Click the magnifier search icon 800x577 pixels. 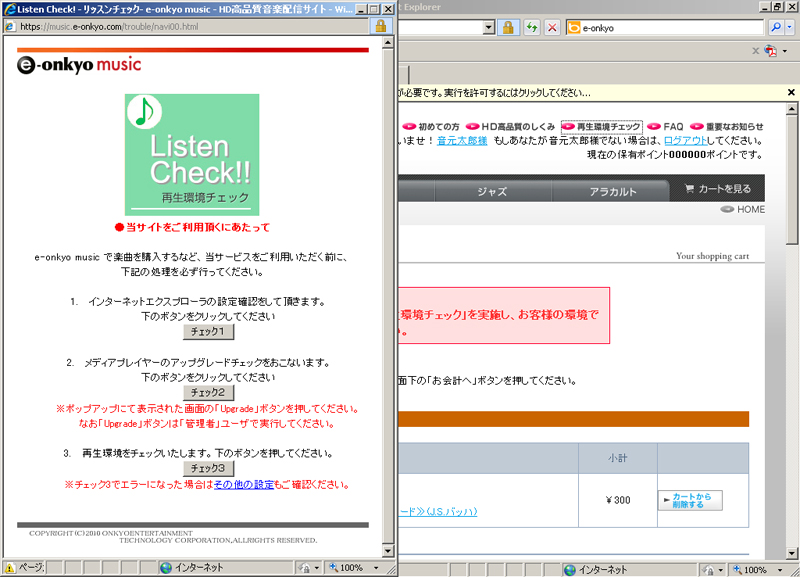tap(776, 27)
